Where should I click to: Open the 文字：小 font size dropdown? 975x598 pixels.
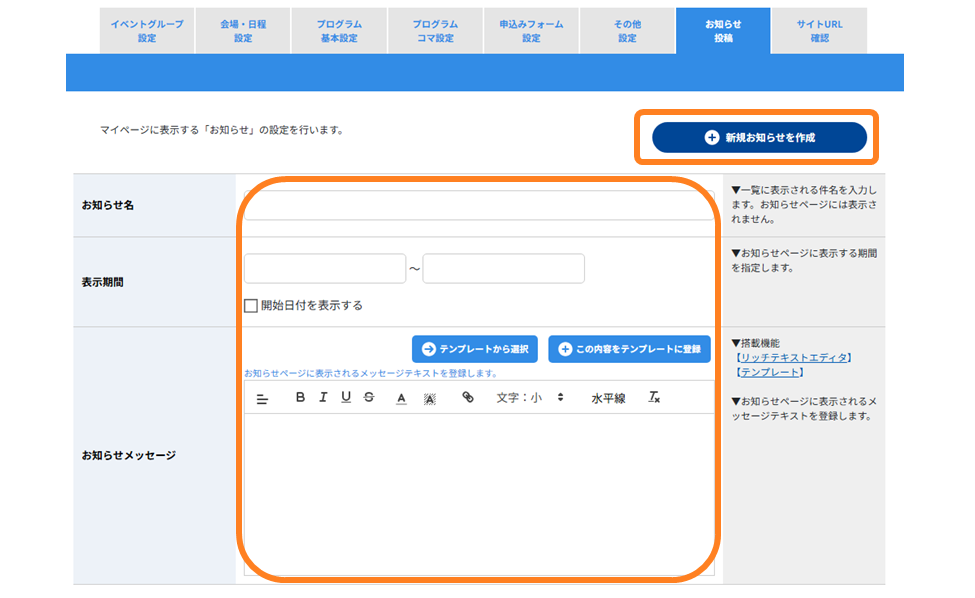point(530,398)
